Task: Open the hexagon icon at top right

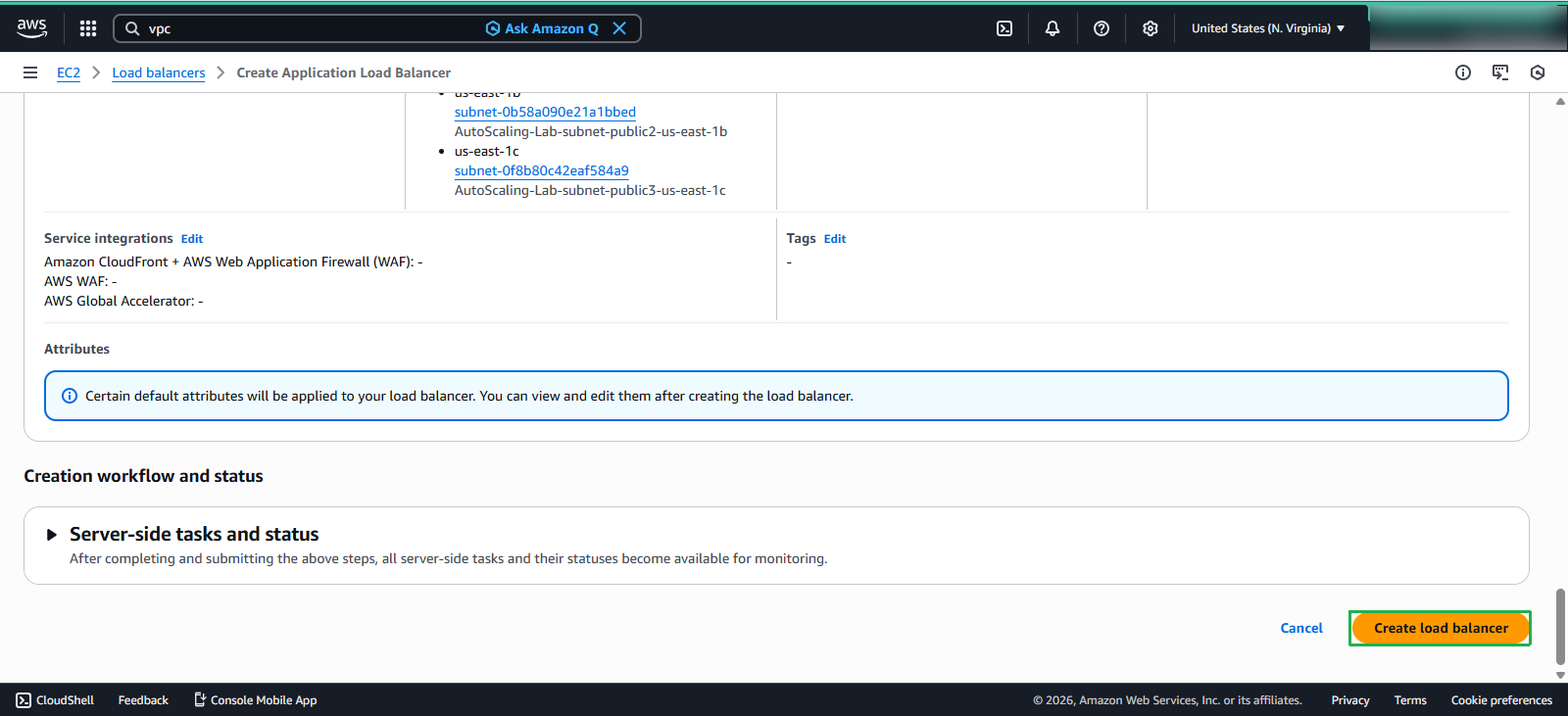Action: [x=1538, y=72]
